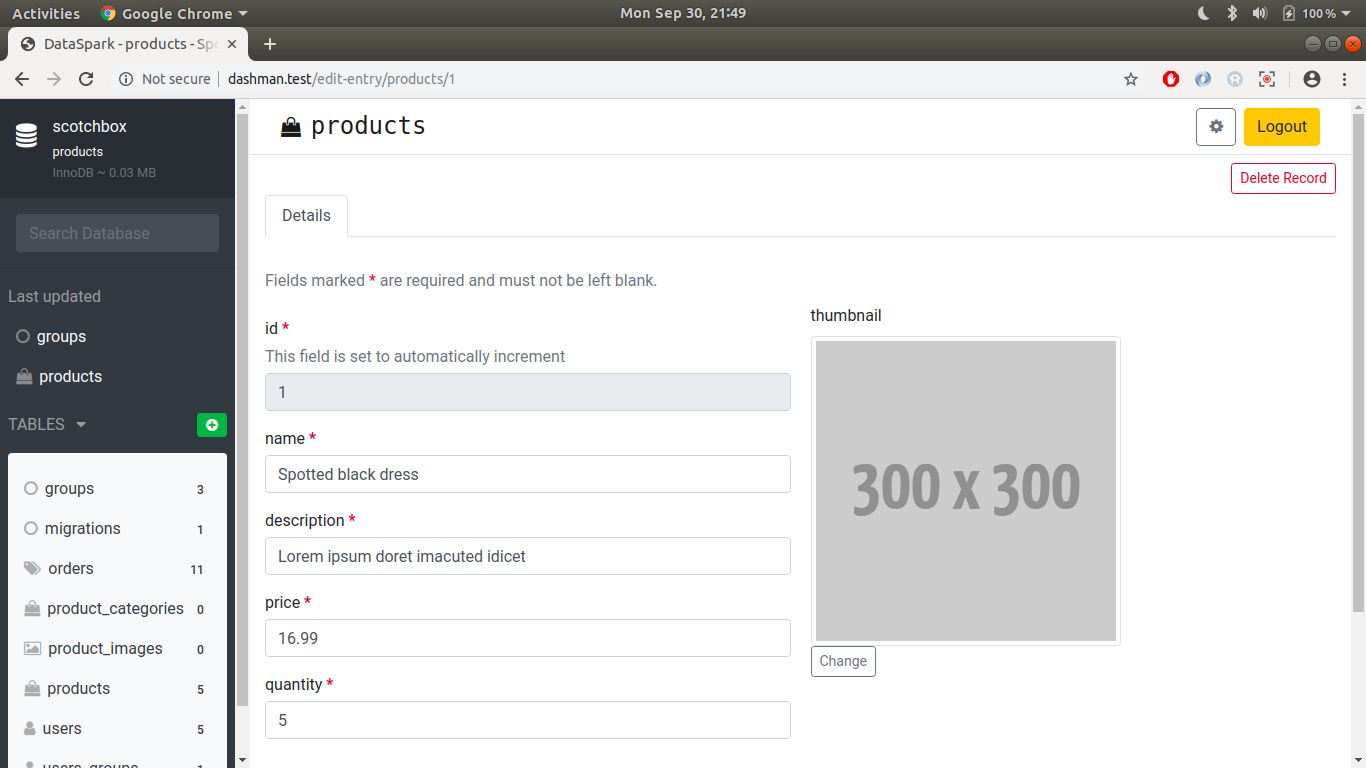Bookmark this page with the star icon
Viewport: 1366px width, 768px height.
pos(1131,79)
